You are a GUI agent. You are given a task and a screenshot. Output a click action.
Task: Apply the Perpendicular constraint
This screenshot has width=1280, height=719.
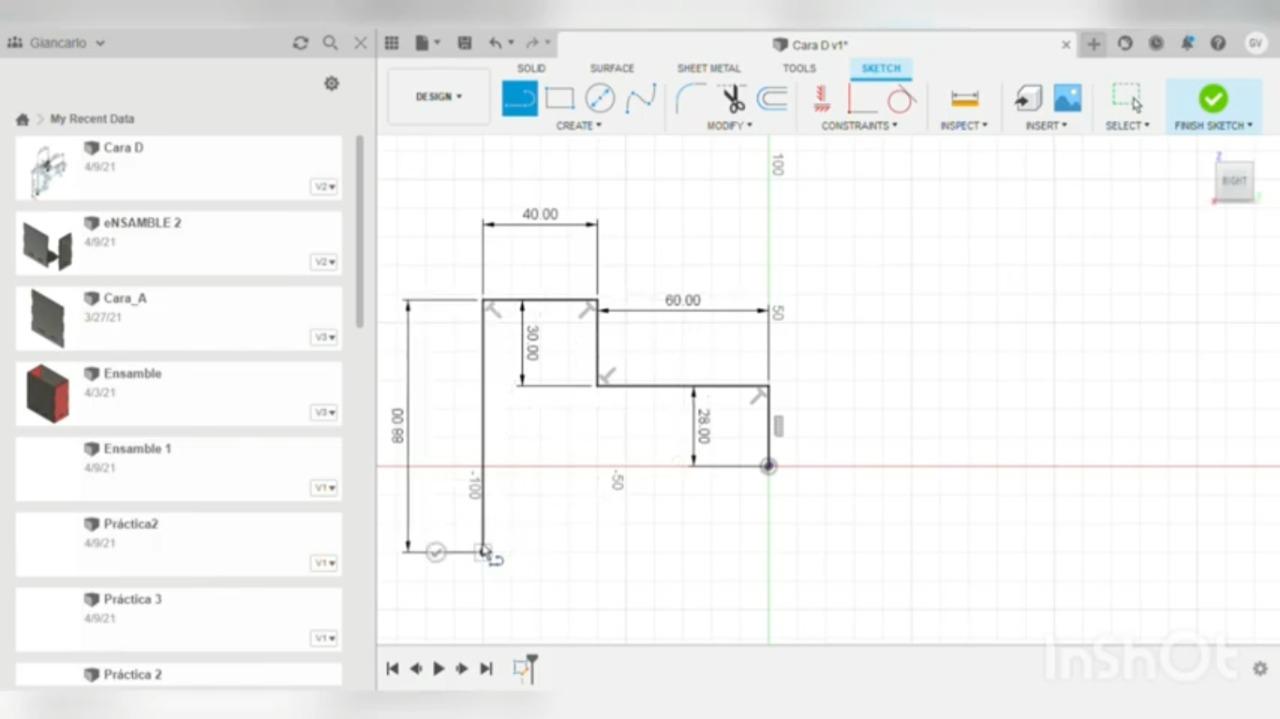(861, 98)
